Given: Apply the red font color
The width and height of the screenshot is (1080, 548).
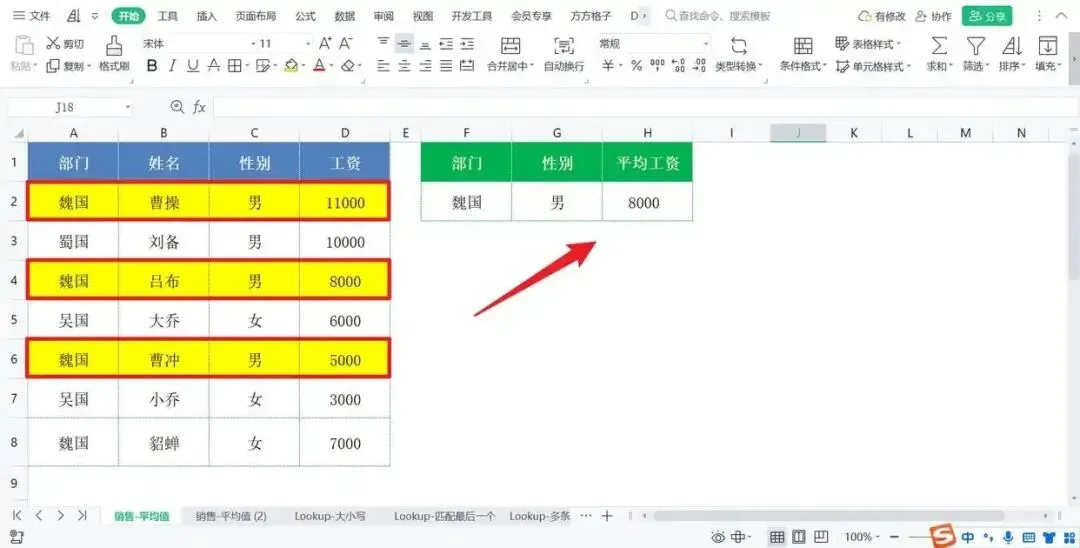Looking at the screenshot, I should [x=319, y=65].
